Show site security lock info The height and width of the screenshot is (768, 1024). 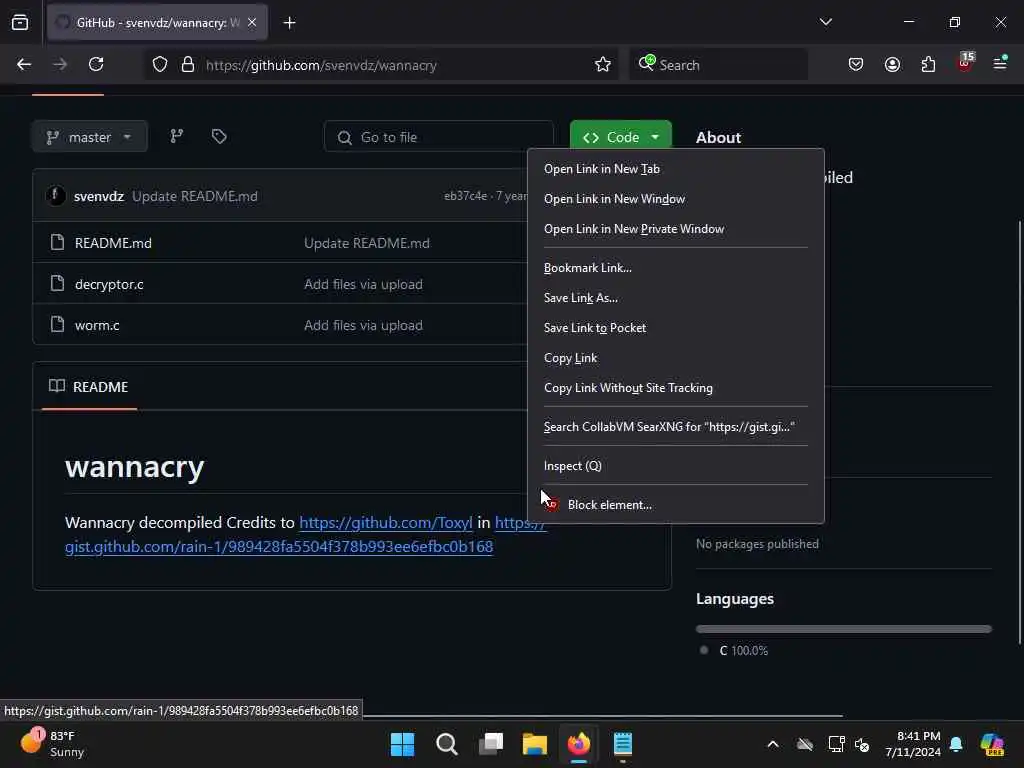[x=188, y=65]
